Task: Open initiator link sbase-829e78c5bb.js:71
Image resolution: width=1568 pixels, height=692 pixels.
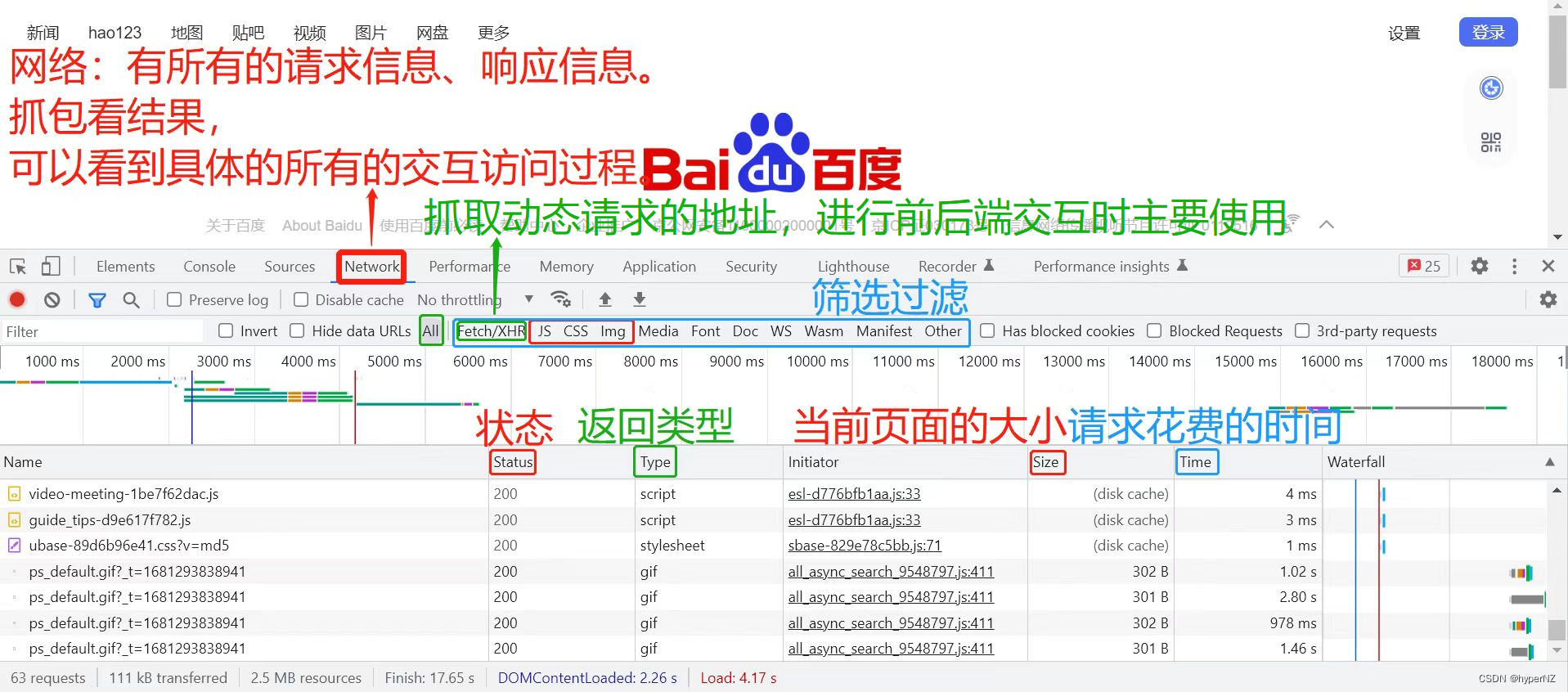Action: pos(865,545)
